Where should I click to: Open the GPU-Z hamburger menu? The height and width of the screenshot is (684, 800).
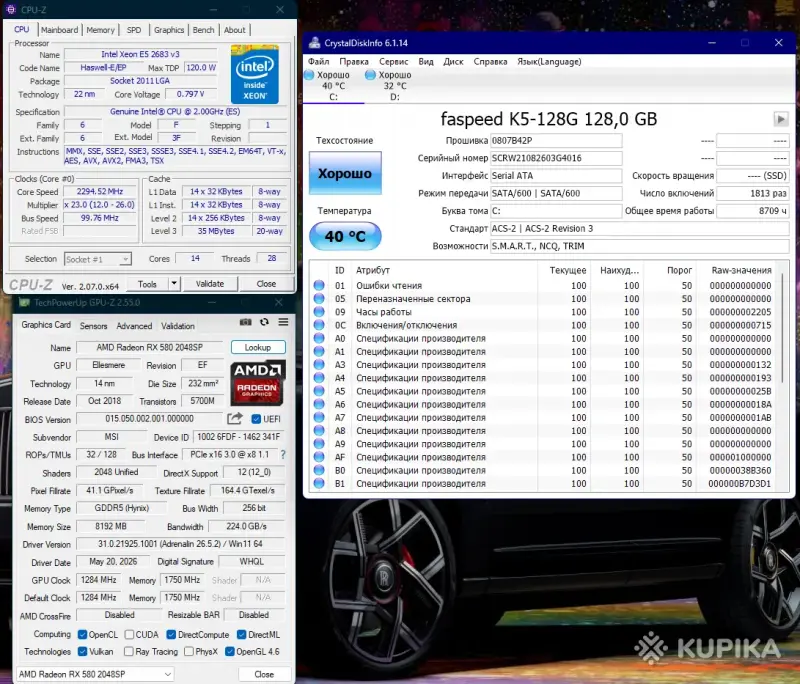tap(283, 322)
